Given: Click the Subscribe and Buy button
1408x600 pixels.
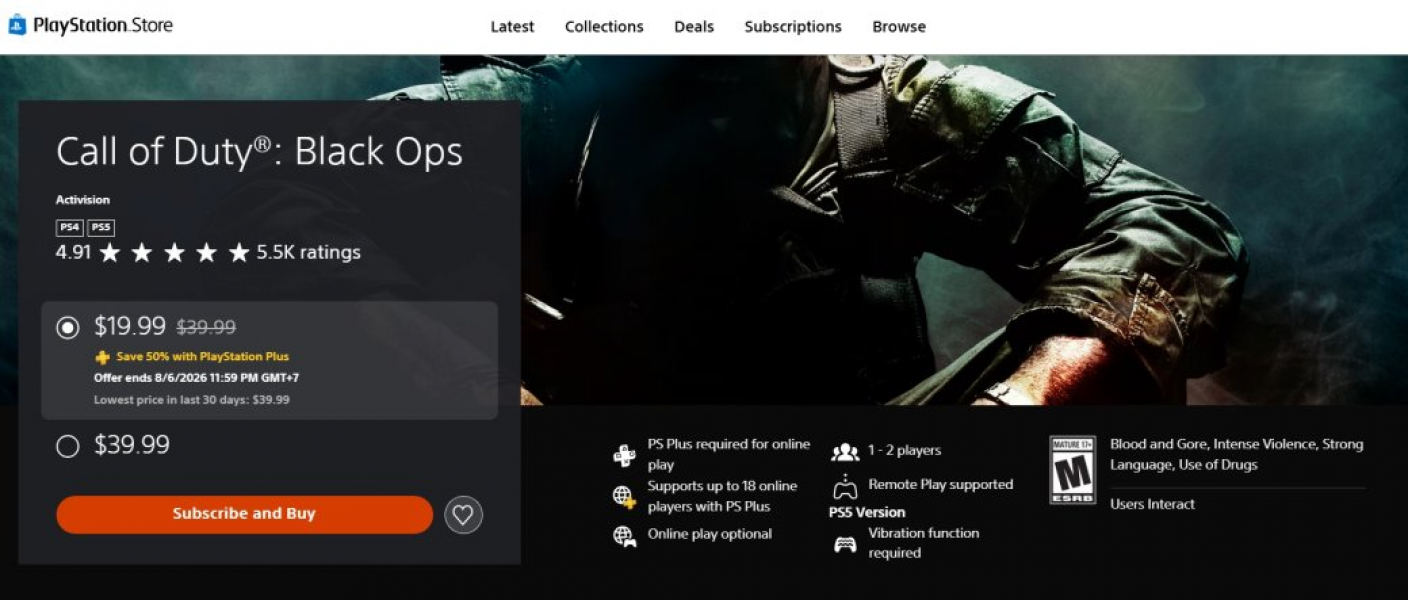Looking at the screenshot, I should point(244,514).
